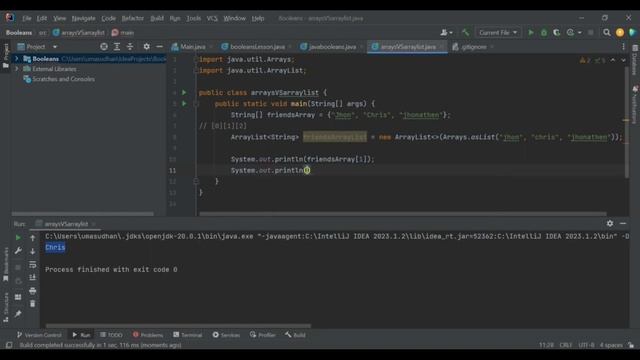The height and width of the screenshot is (360, 640).
Task: Print the console output
Action: click(x=33, y=291)
